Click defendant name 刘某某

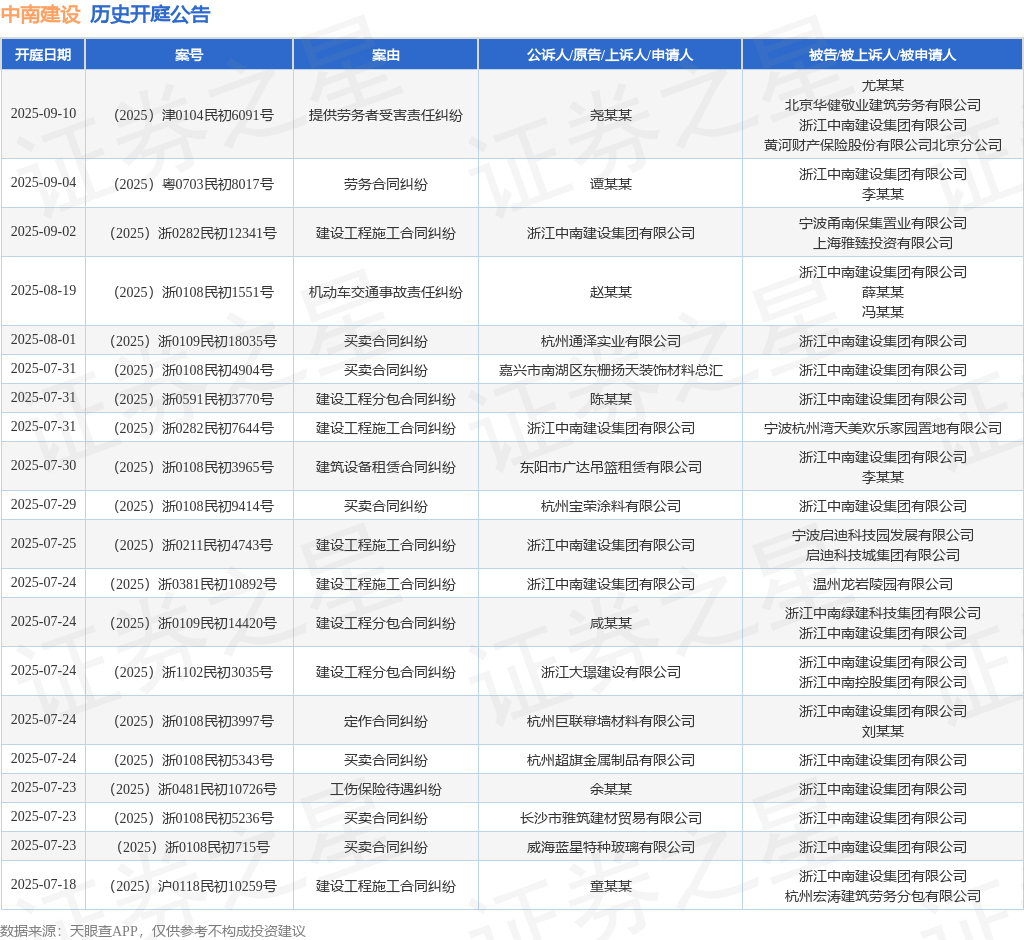(882, 731)
